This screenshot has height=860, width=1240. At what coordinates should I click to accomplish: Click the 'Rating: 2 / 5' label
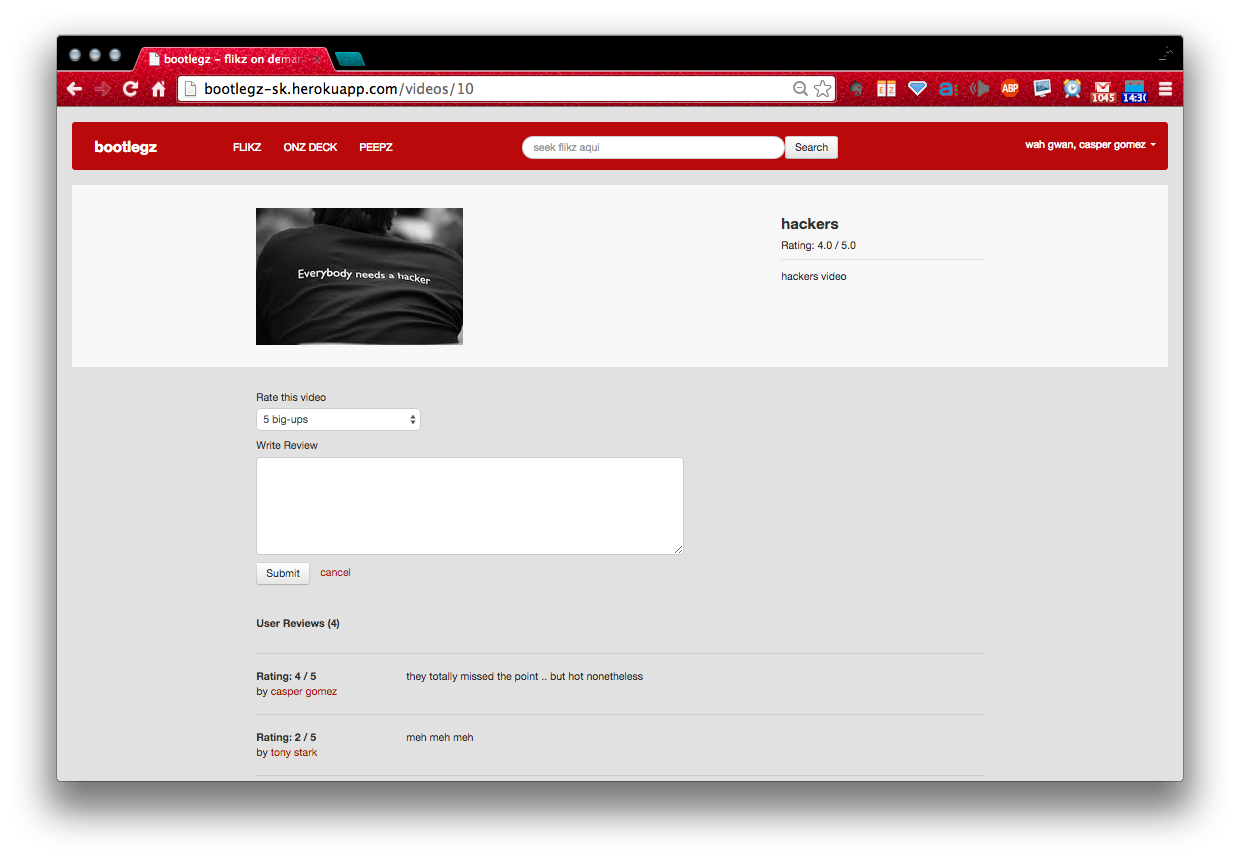coord(286,738)
